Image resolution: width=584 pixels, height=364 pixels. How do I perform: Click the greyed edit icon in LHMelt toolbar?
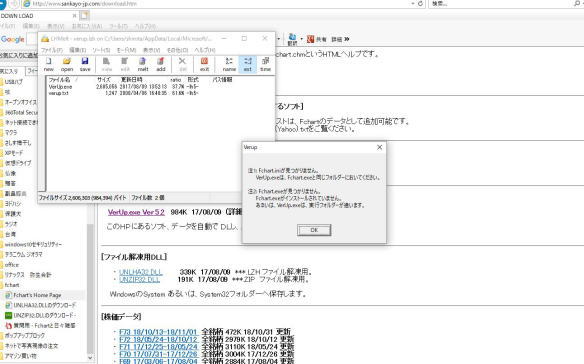tap(125, 64)
